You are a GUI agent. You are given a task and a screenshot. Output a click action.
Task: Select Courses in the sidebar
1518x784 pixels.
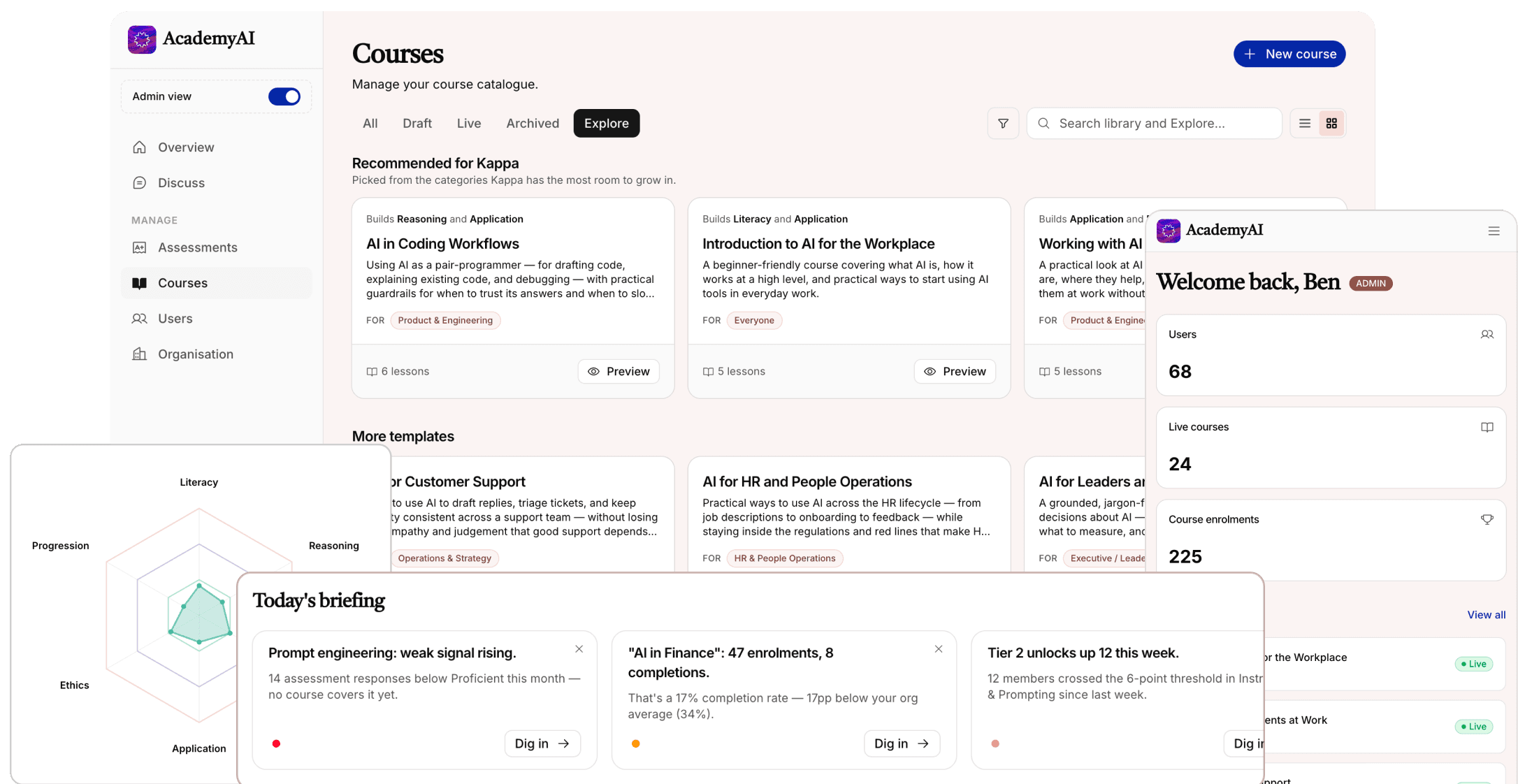coord(216,283)
